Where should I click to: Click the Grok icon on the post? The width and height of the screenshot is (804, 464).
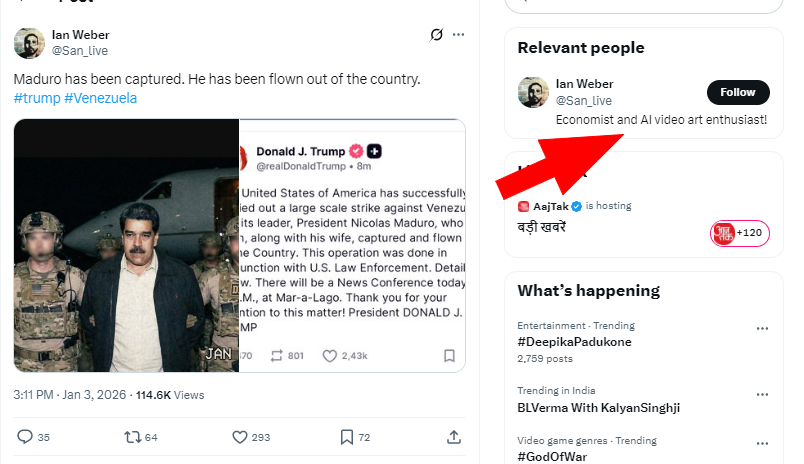436,35
